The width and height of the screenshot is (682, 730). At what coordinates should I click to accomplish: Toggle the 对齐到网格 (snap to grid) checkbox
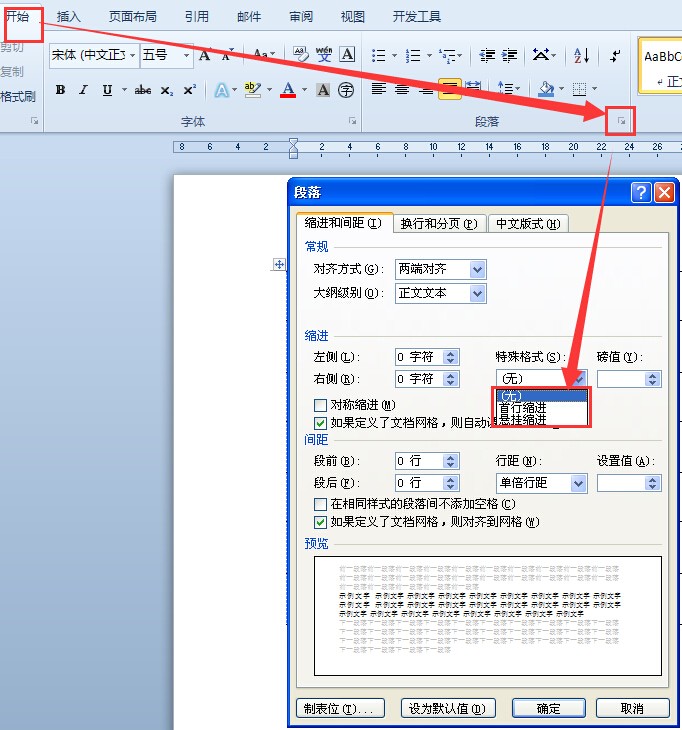point(320,522)
